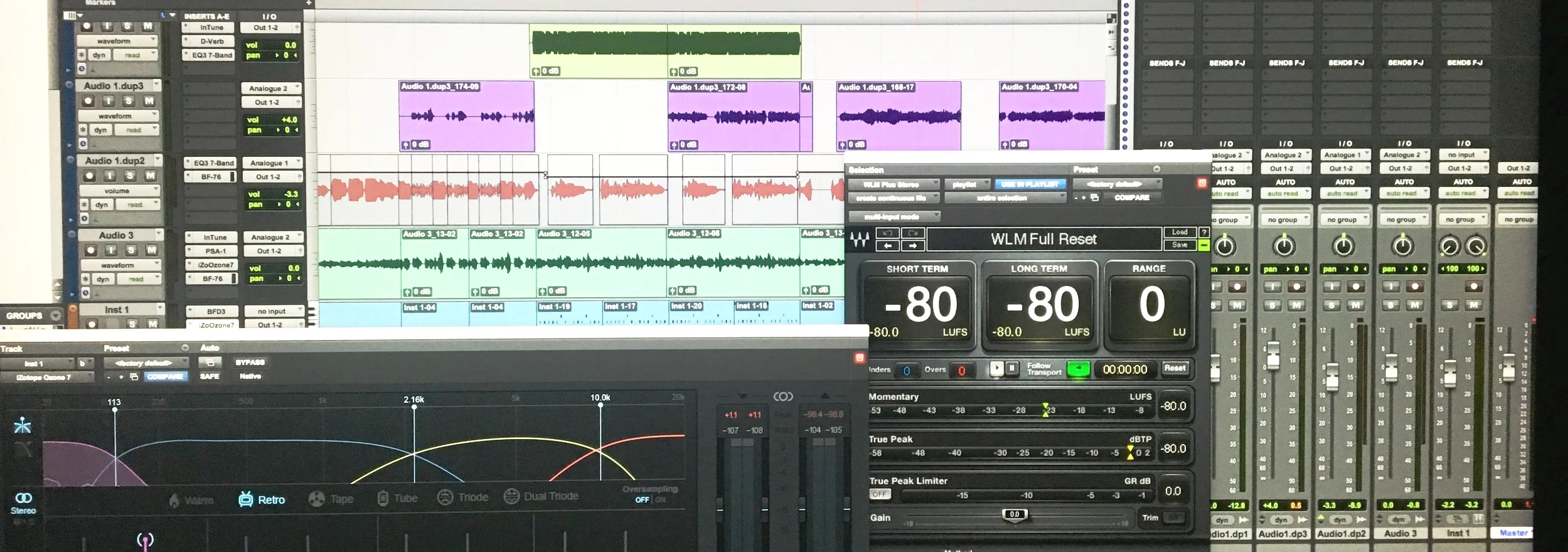Click SAFE in the Ozone plugin header
1568x552 pixels.
point(210,376)
